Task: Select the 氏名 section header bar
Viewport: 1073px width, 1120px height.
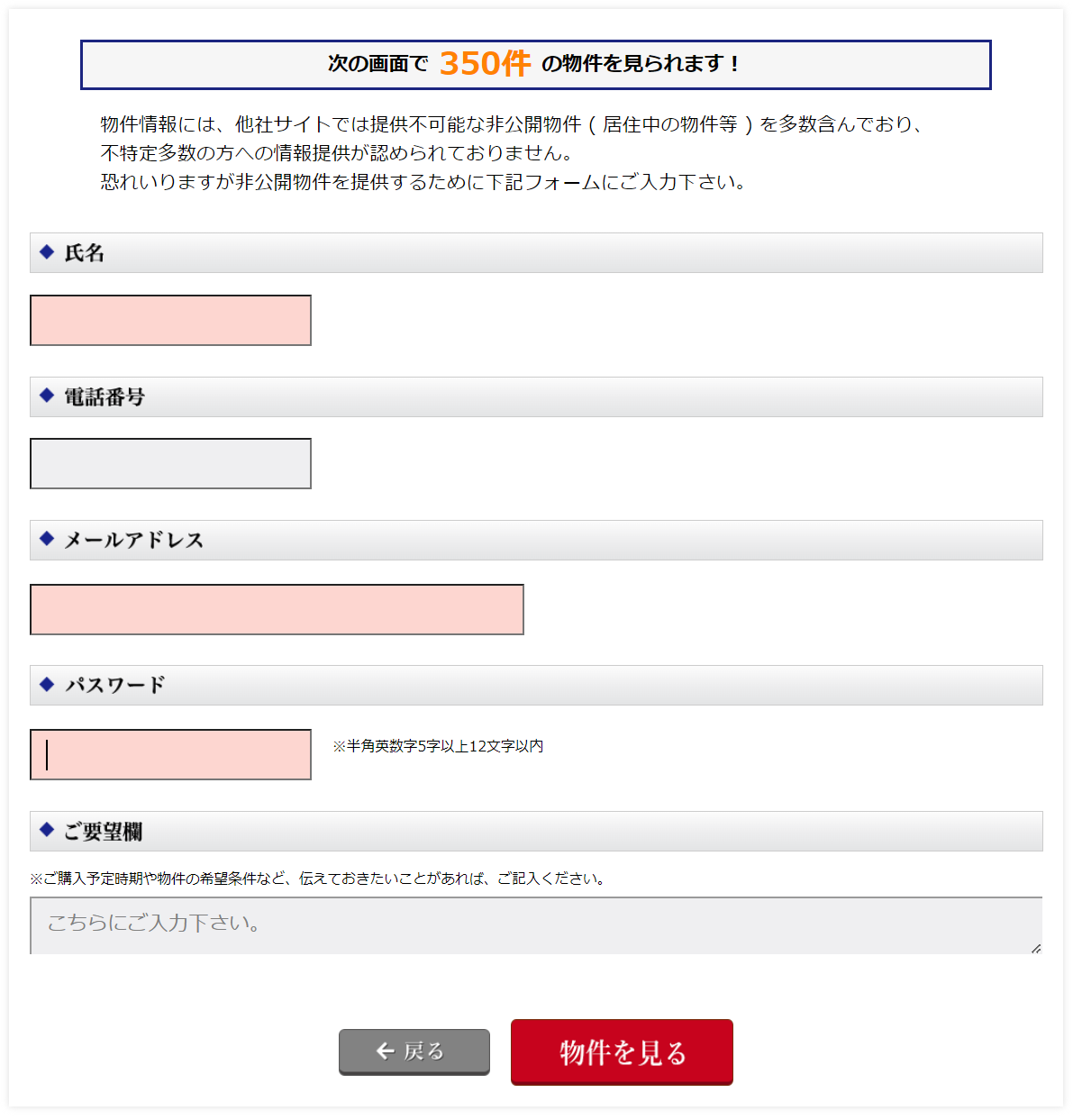Action: pos(536,253)
